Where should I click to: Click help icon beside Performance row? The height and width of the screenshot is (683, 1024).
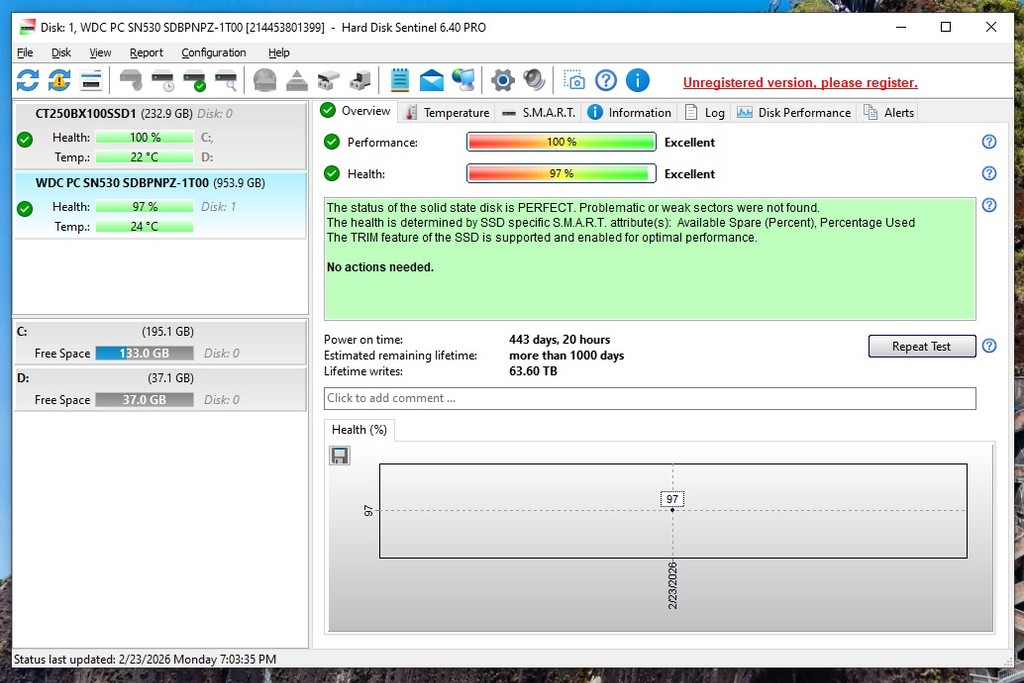pyautogui.click(x=989, y=142)
